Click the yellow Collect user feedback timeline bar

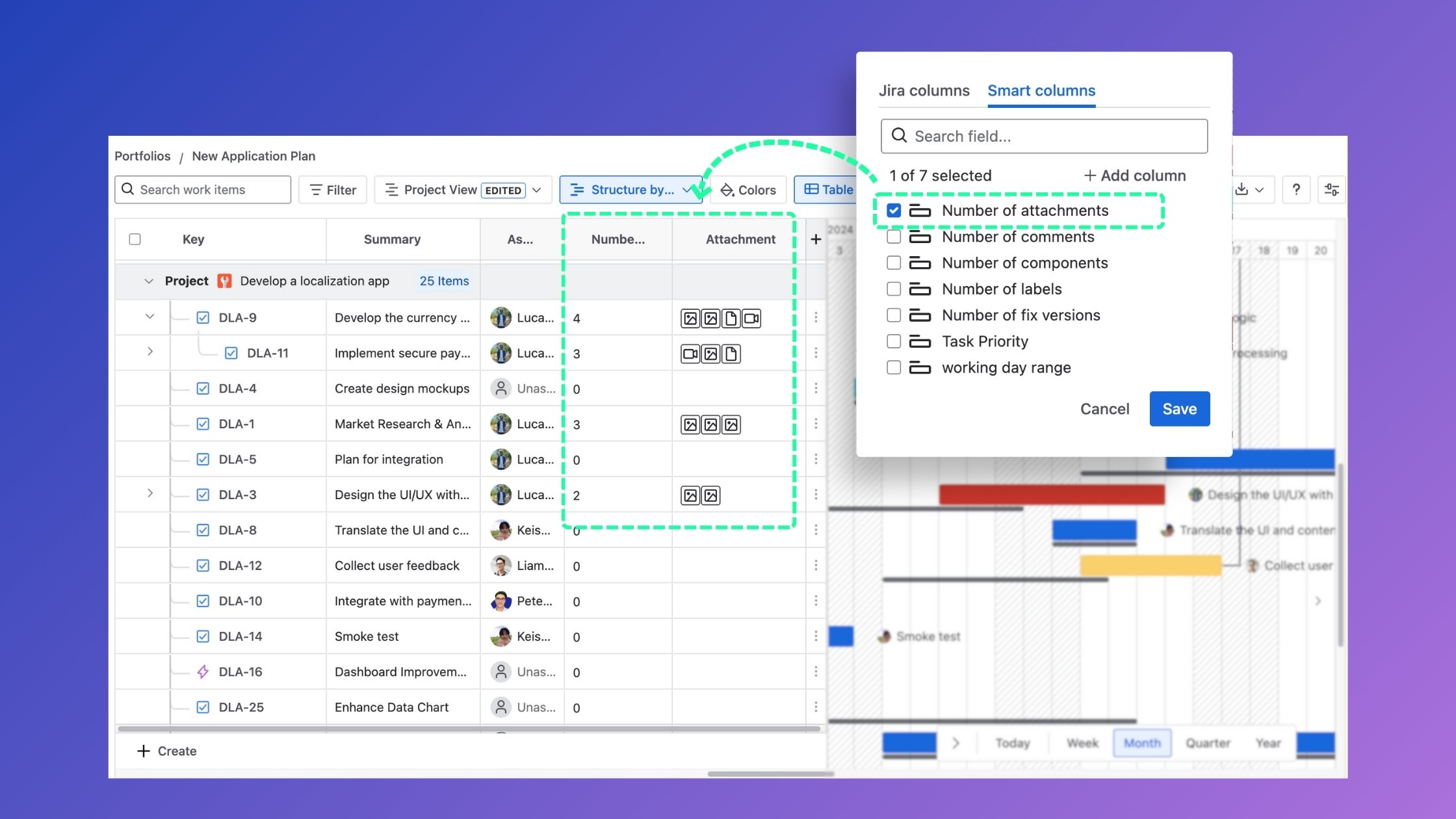coord(1150,565)
